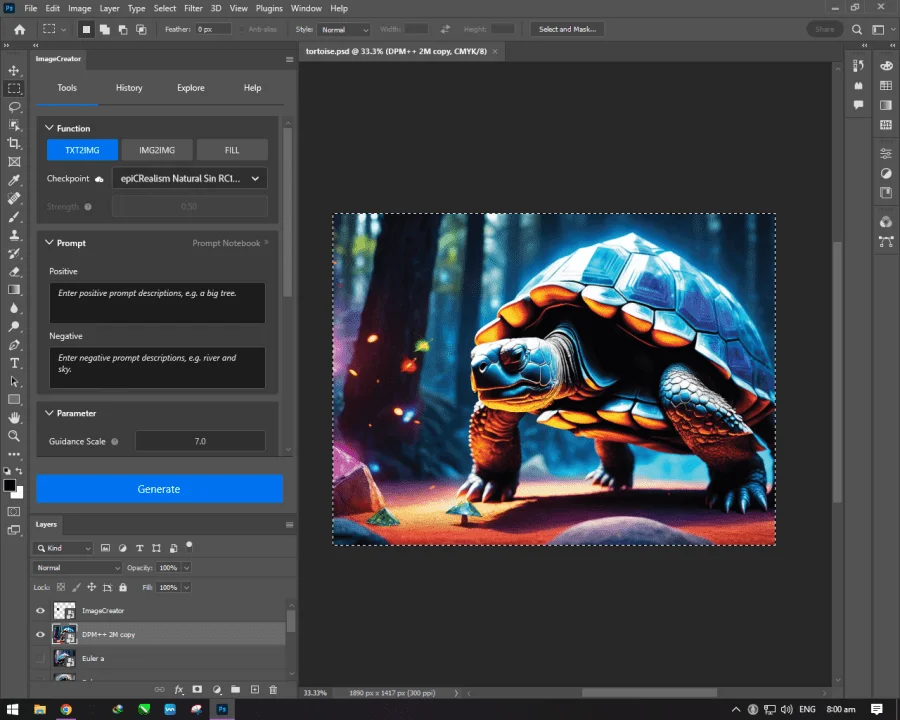Viewport: 900px width, 720px height.
Task: Select the Horizontal Type tool
Action: pos(14,363)
